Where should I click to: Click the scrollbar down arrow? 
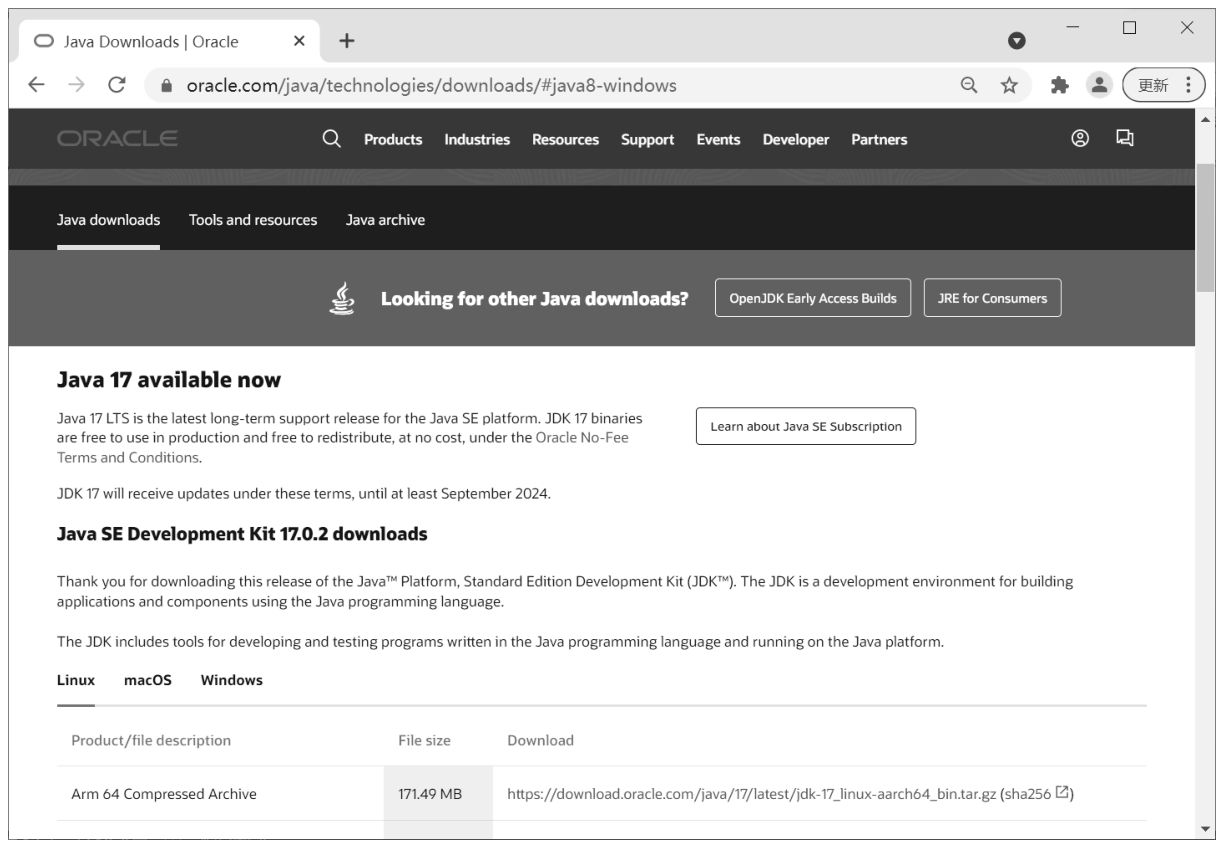[x=1204, y=829]
